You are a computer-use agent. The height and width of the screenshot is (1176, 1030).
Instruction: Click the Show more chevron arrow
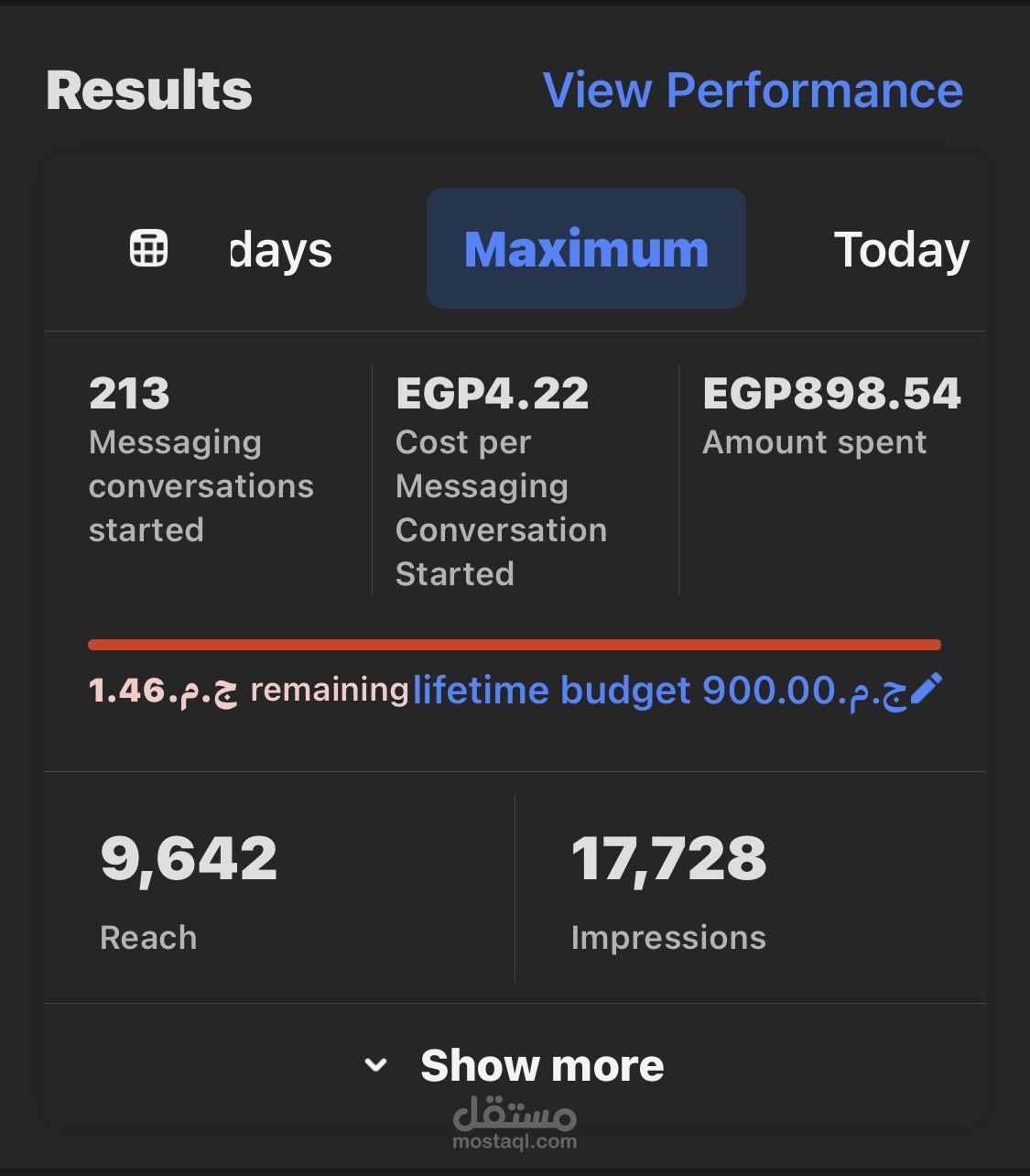click(375, 1065)
